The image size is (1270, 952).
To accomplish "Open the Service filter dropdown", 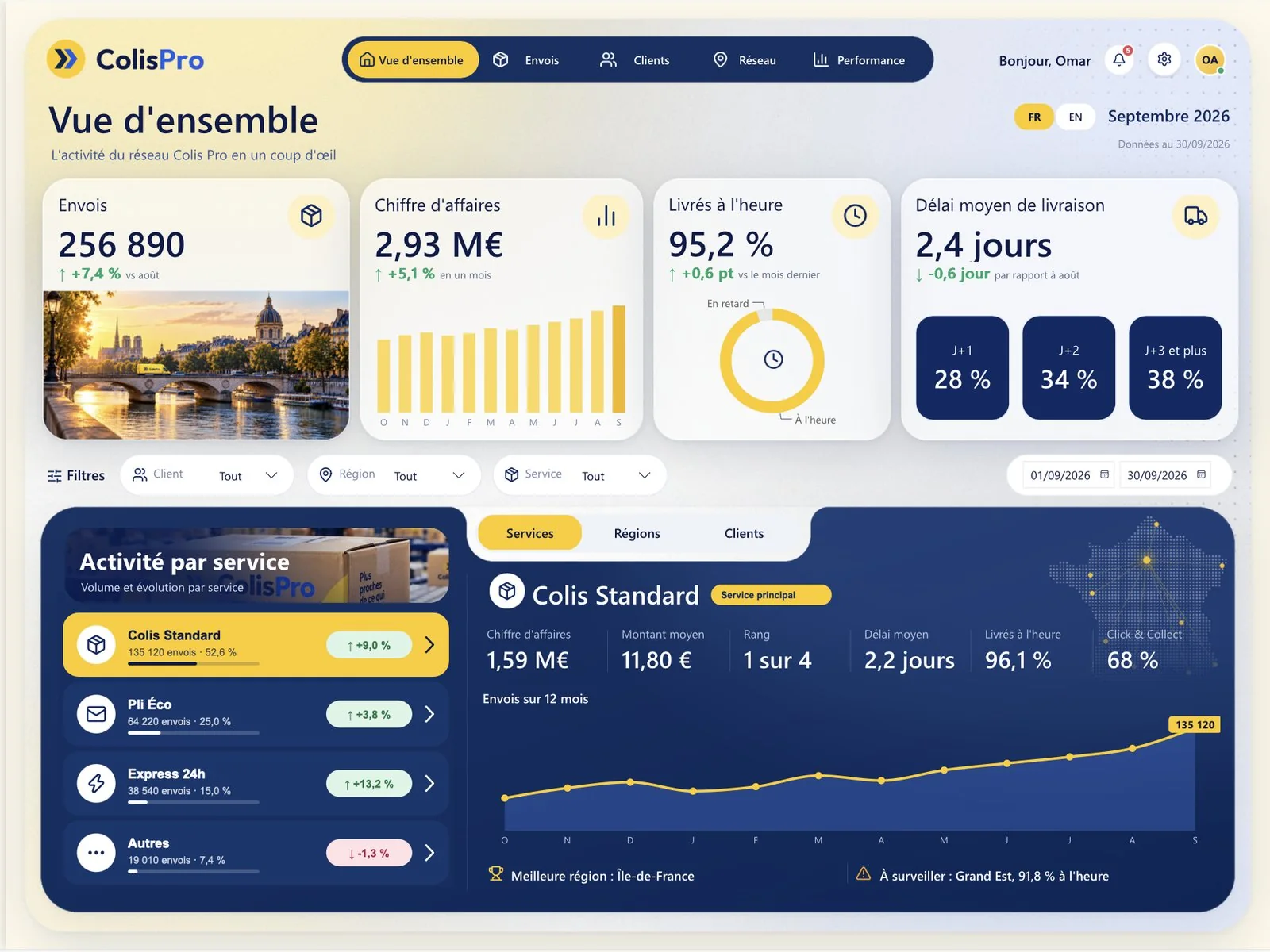I will [x=580, y=475].
